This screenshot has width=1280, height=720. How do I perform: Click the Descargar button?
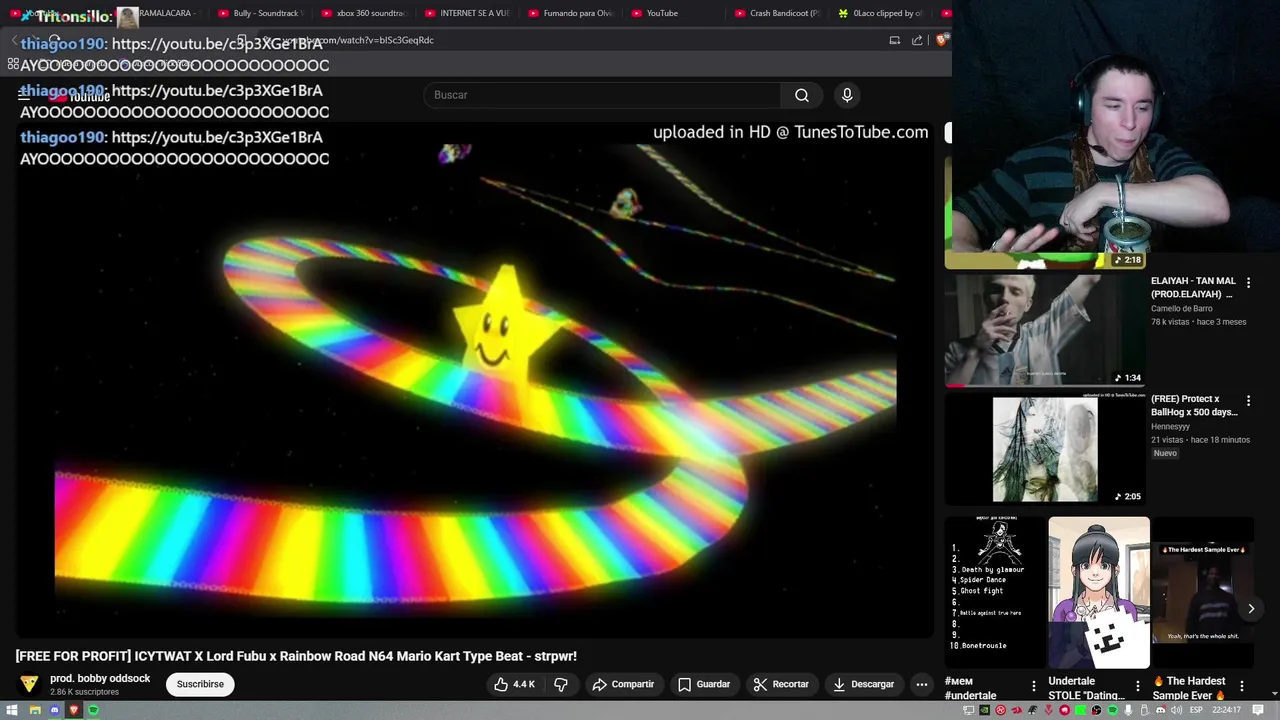coord(863,684)
